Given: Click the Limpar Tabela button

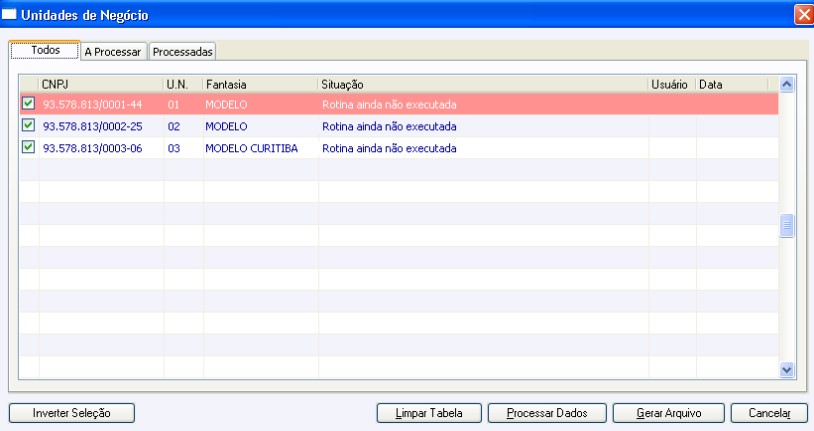Looking at the screenshot, I should (x=429, y=413).
